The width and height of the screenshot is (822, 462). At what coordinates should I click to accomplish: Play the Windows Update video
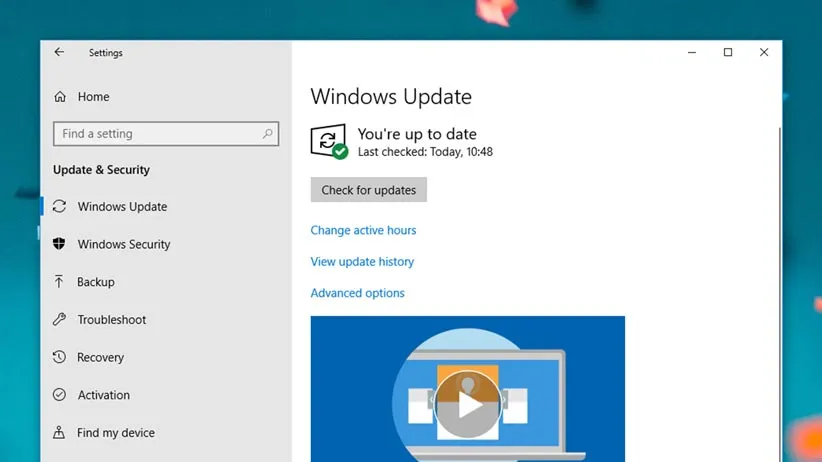pos(467,404)
